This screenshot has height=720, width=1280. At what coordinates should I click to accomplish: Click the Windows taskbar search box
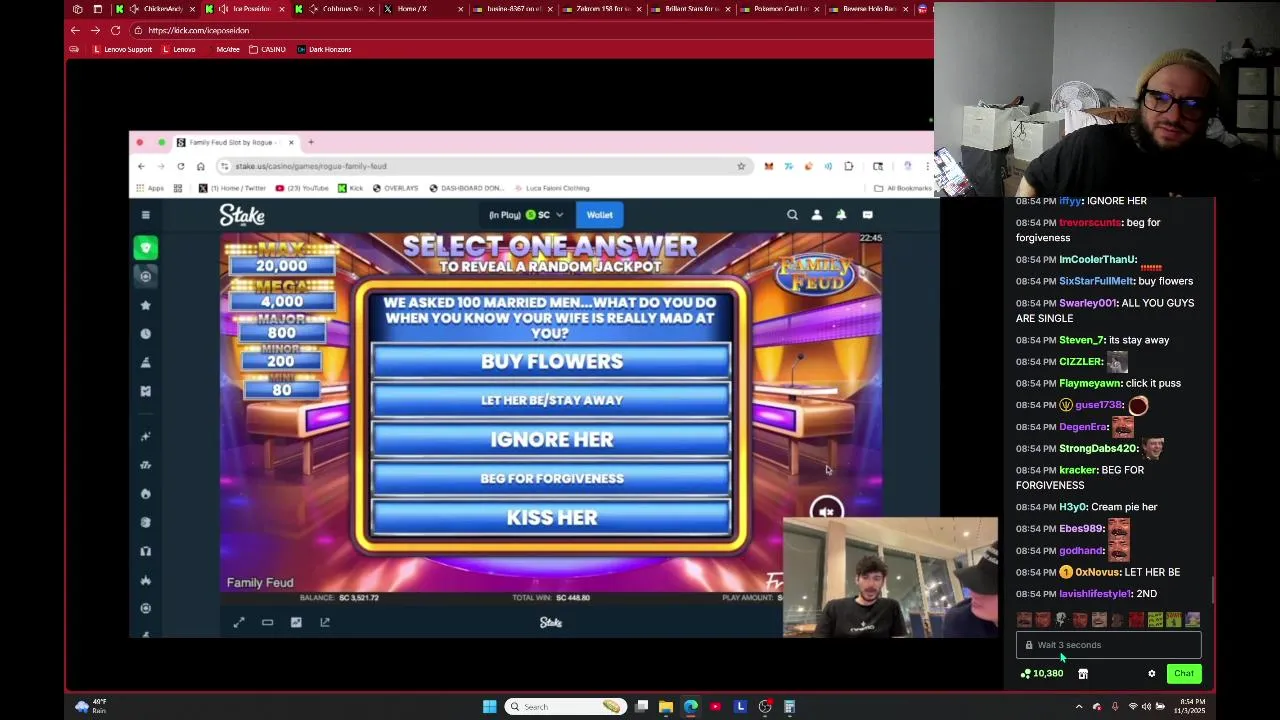564,707
